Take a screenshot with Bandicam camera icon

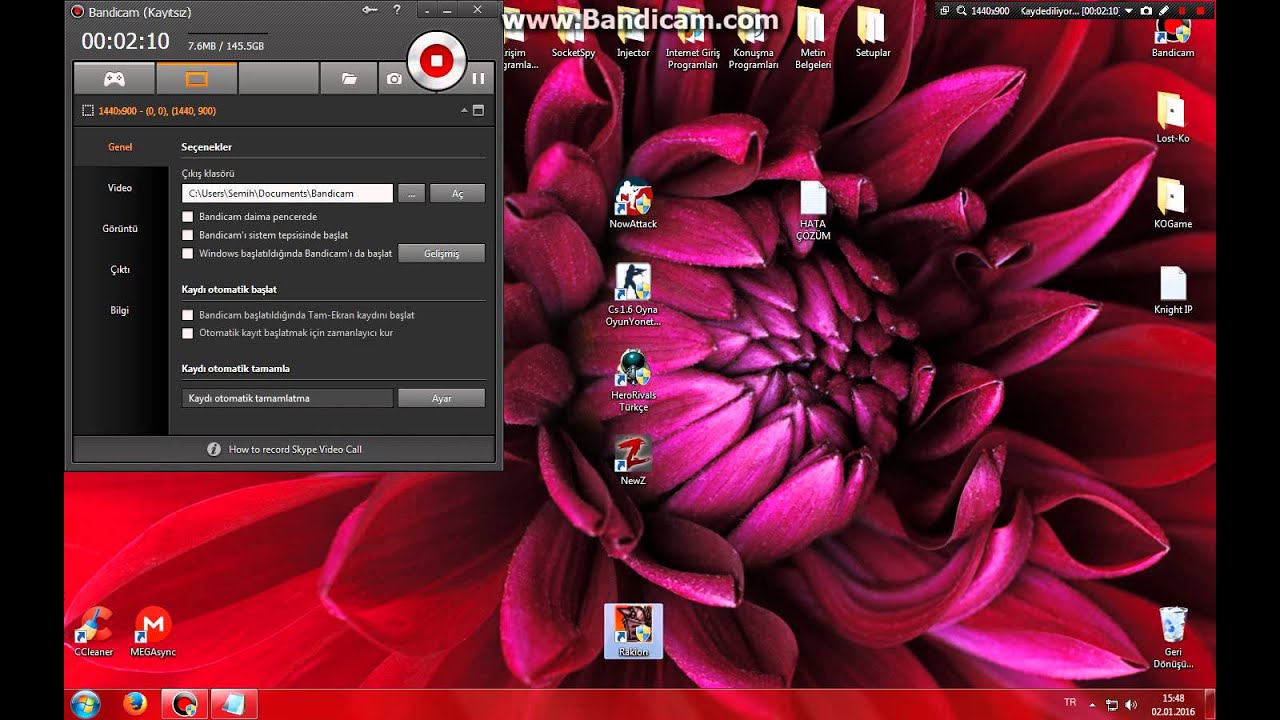(394, 78)
